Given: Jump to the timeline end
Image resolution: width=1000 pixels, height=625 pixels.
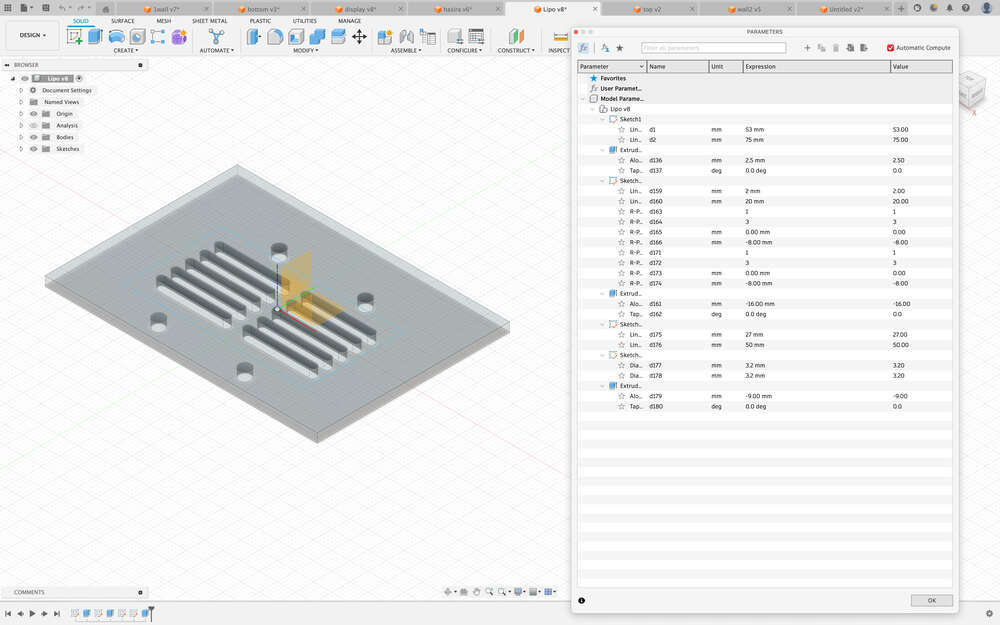Looking at the screenshot, I should pos(57,614).
